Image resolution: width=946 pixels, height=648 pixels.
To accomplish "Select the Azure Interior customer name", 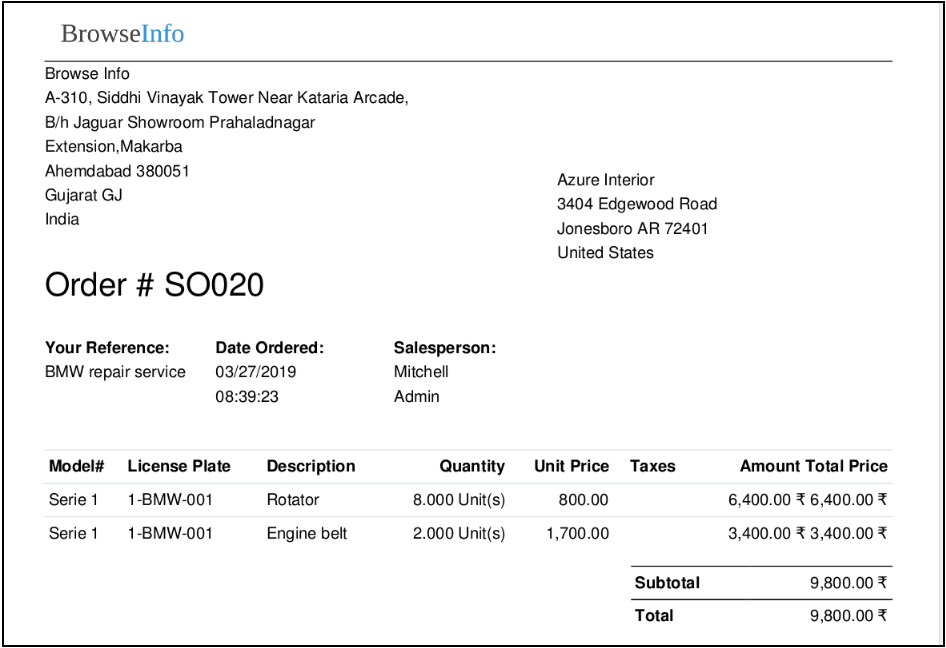I will click(605, 180).
